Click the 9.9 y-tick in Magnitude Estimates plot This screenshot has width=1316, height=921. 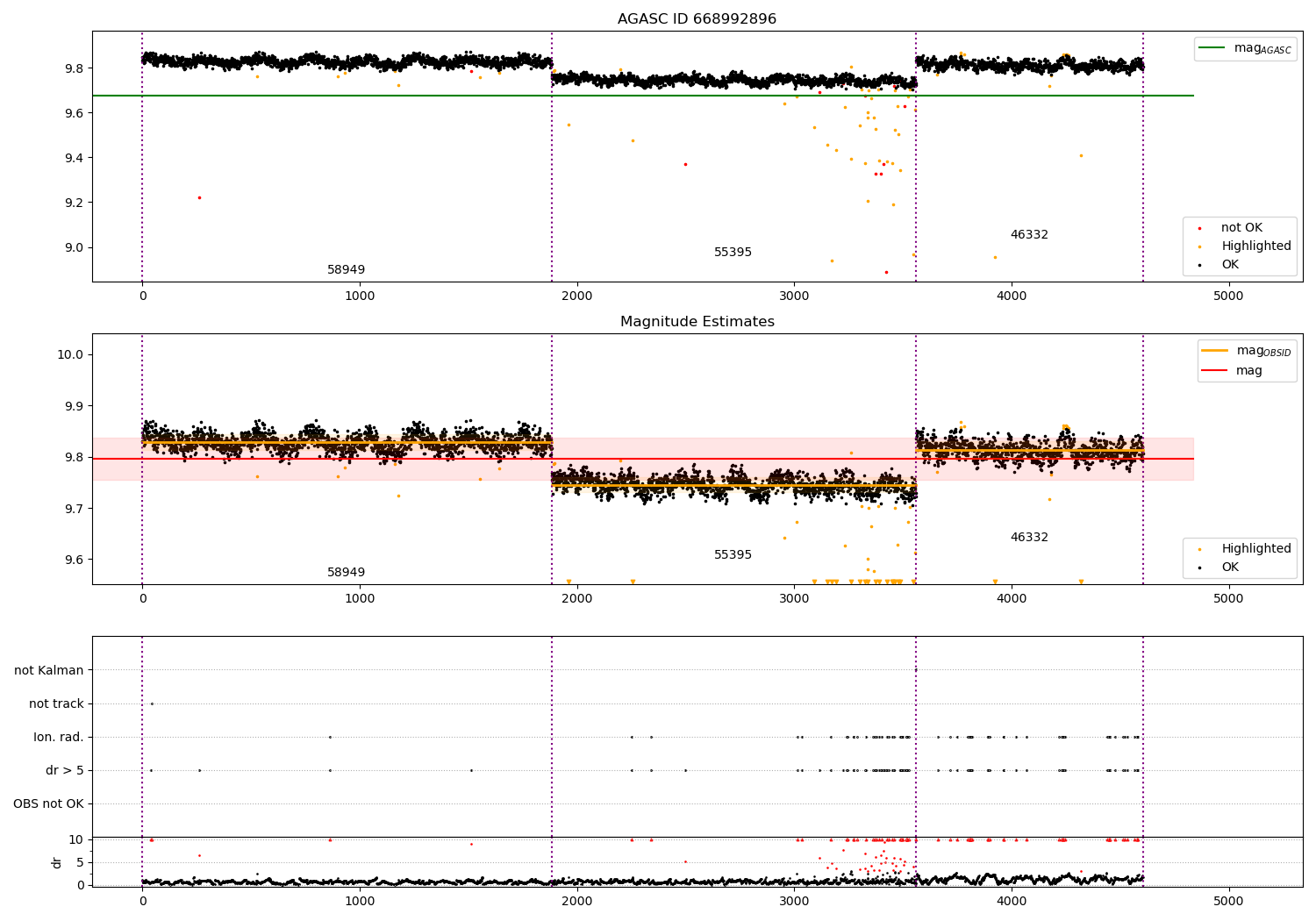tap(75, 407)
